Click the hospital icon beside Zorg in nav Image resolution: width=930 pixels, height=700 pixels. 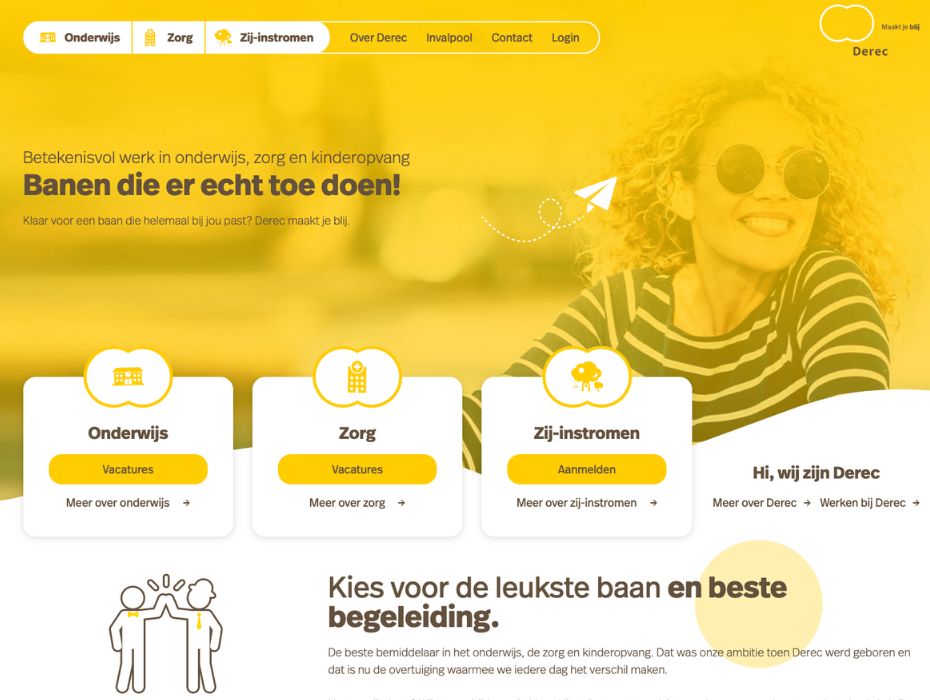pos(150,37)
